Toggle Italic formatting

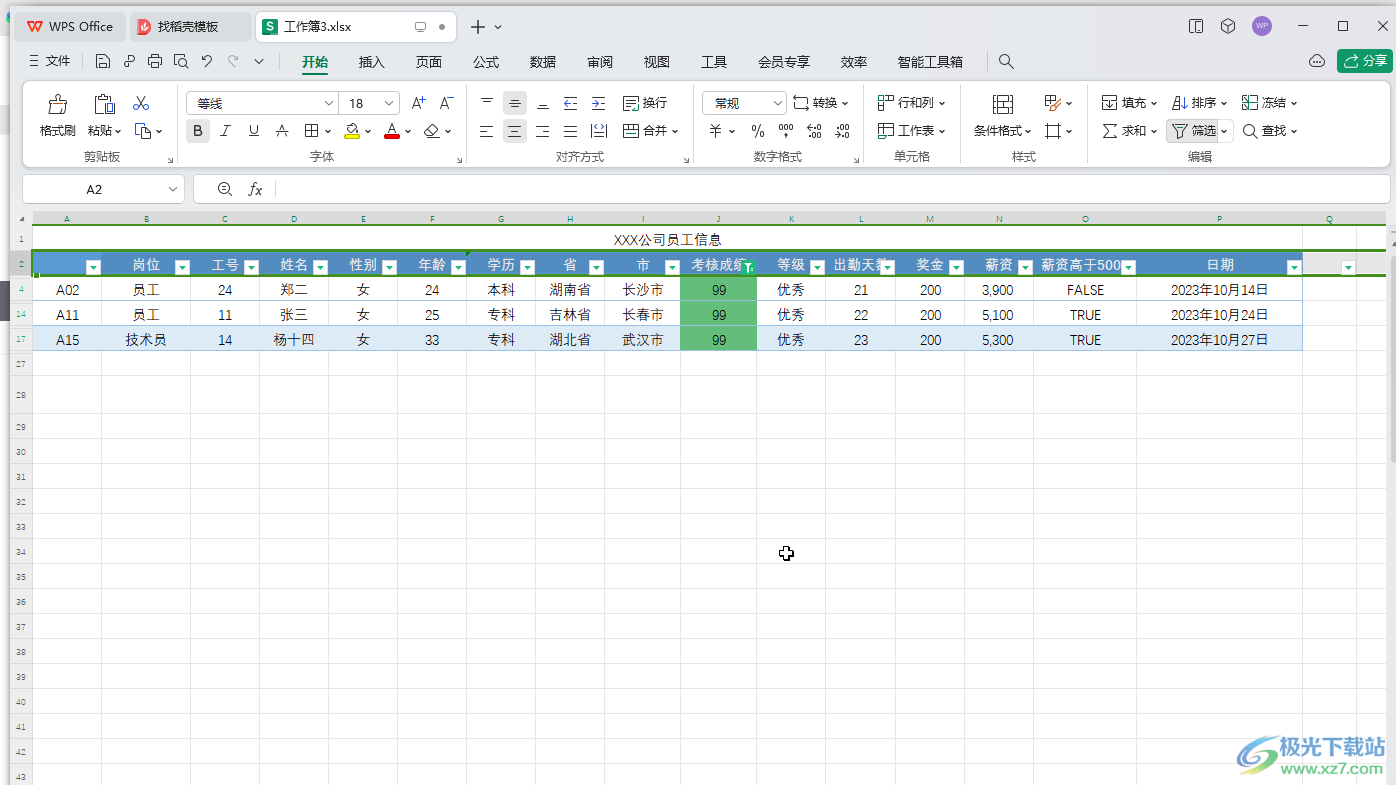click(x=226, y=131)
